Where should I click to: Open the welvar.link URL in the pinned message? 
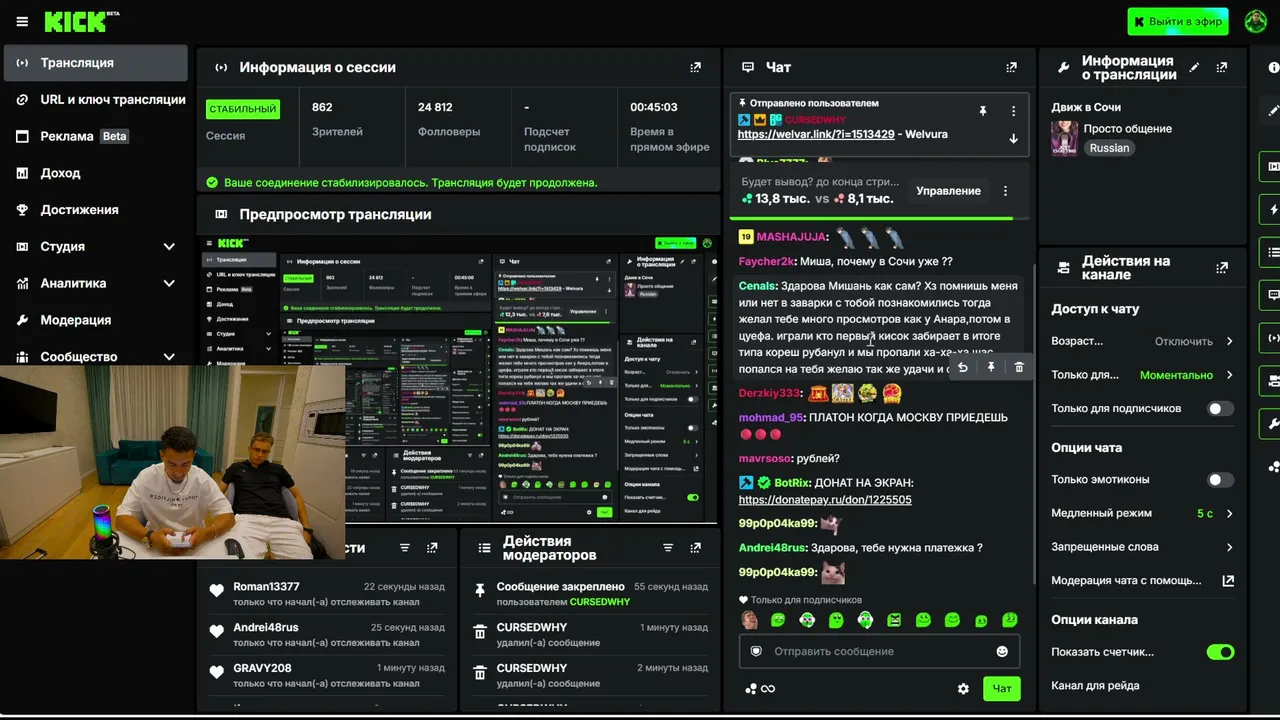(816, 134)
